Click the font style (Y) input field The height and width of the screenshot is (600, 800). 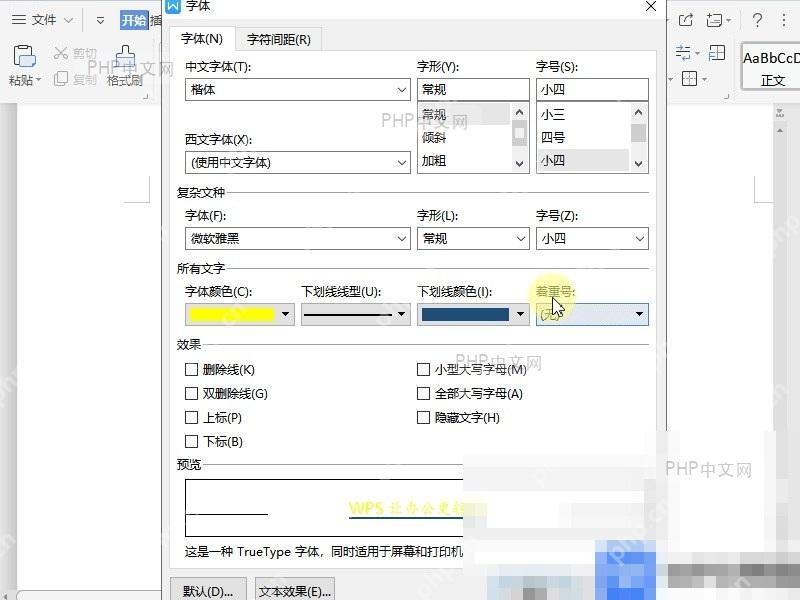[473, 90]
